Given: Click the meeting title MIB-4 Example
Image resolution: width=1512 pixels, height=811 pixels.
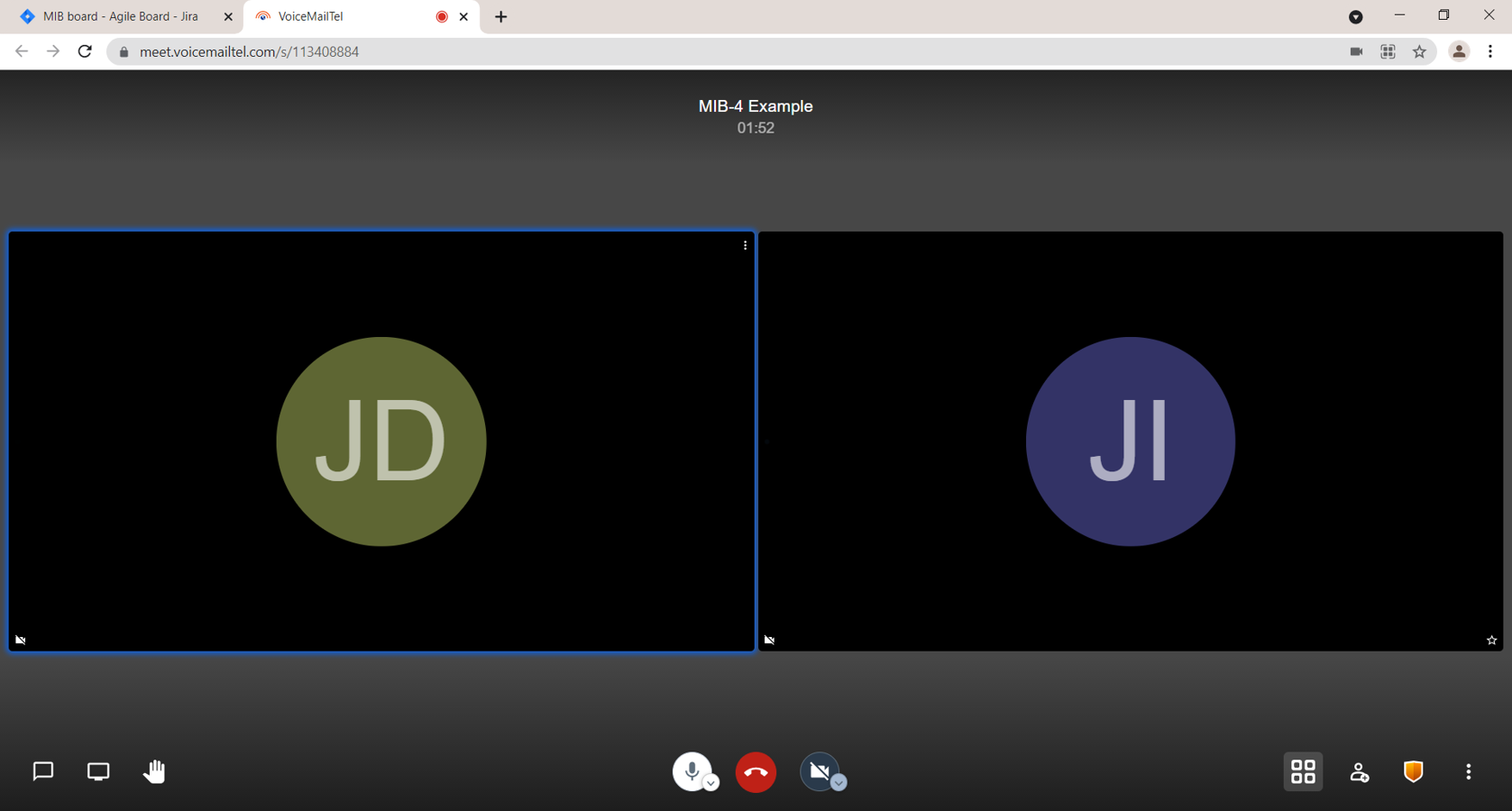Looking at the screenshot, I should coord(756,106).
